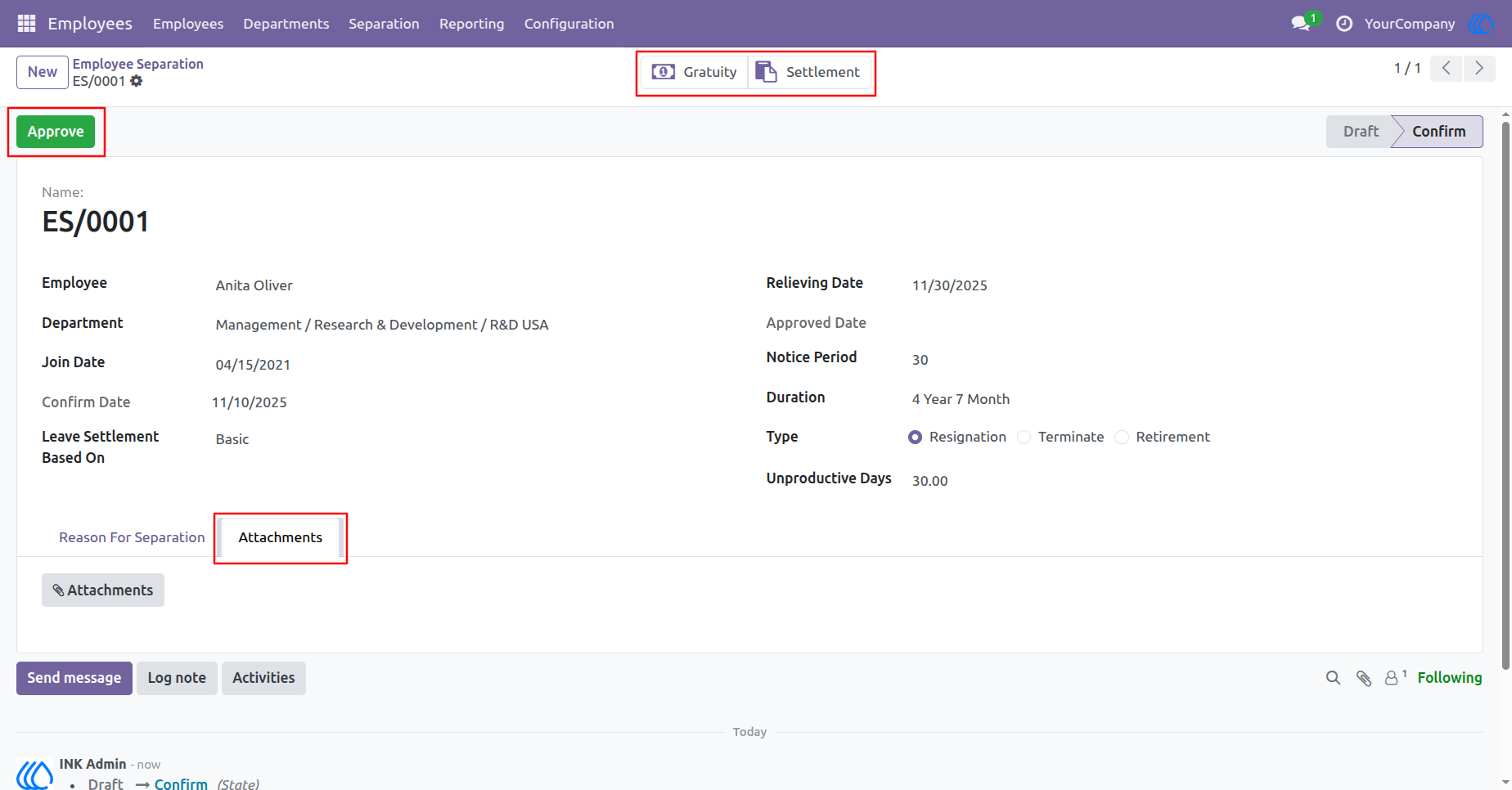1512x790 pixels.
Task: Click the Confirm status stage
Action: (x=1438, y=132)
